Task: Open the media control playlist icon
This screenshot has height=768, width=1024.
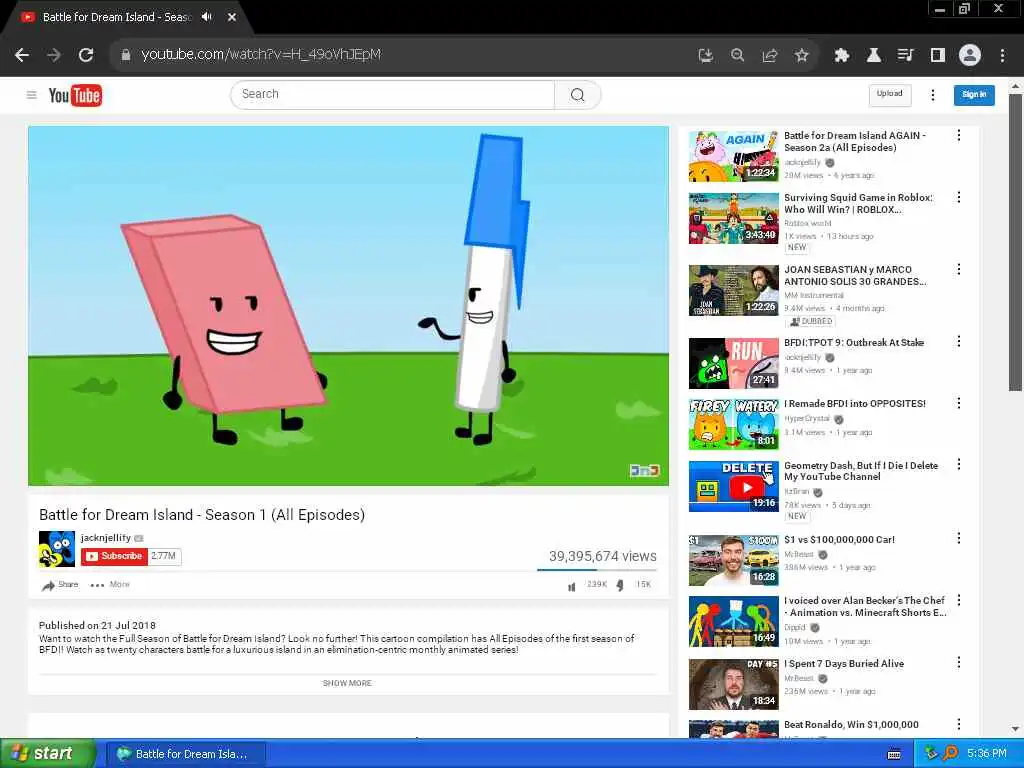Action: 905,56
